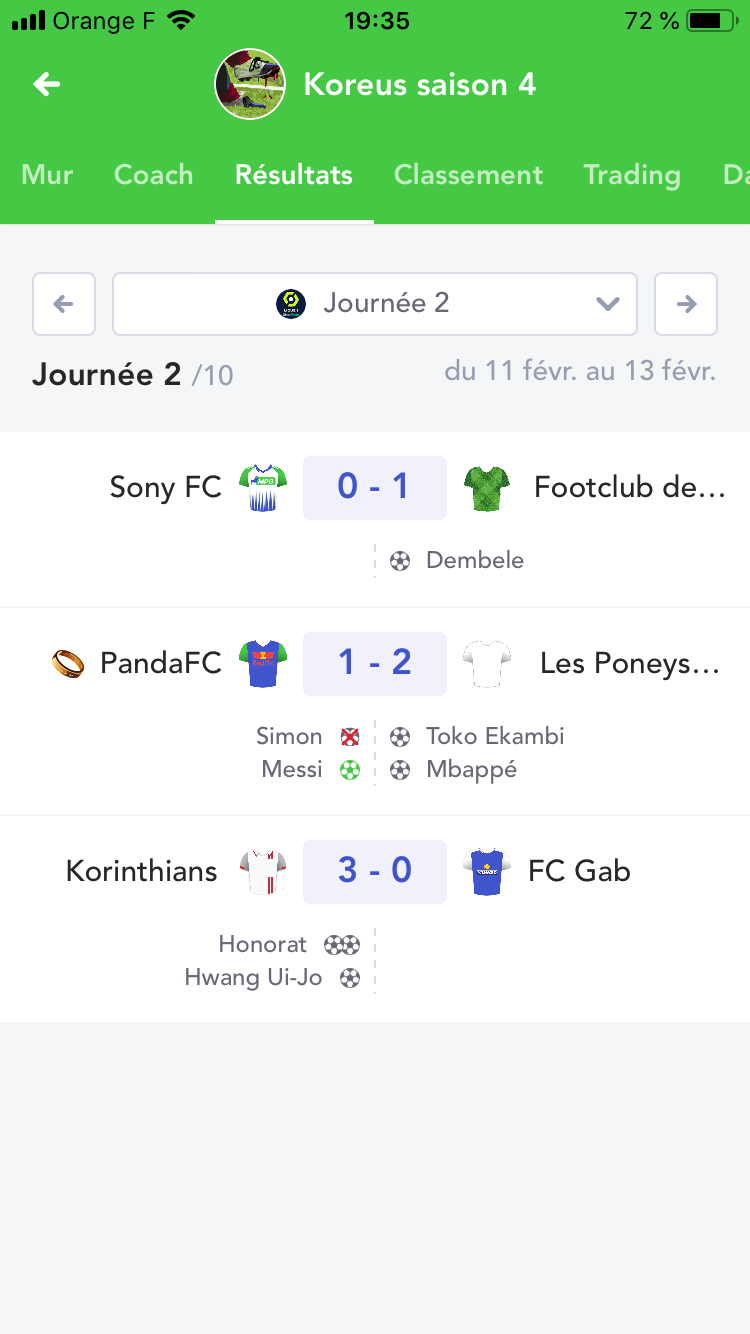Switch to the Classement tab
This screenshot has height=1334, width=750.
468,175
